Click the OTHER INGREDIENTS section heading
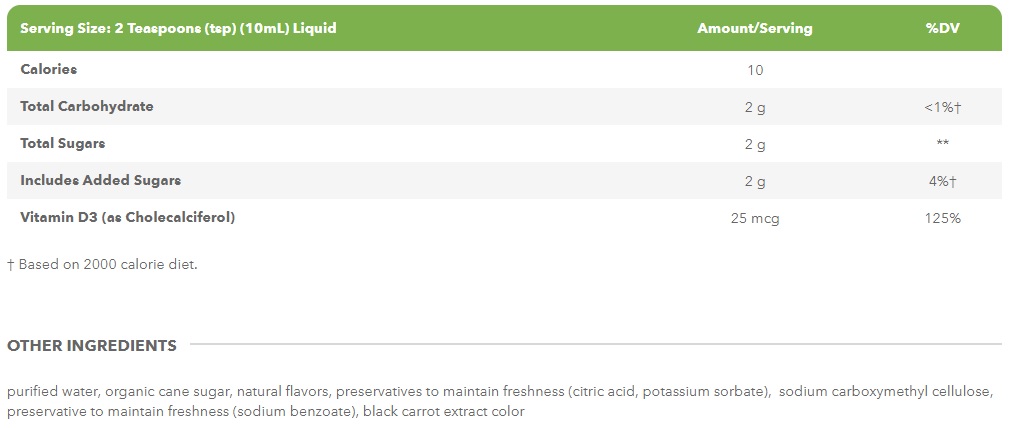The image size is (1012, 428). click(x=92, y=345)
